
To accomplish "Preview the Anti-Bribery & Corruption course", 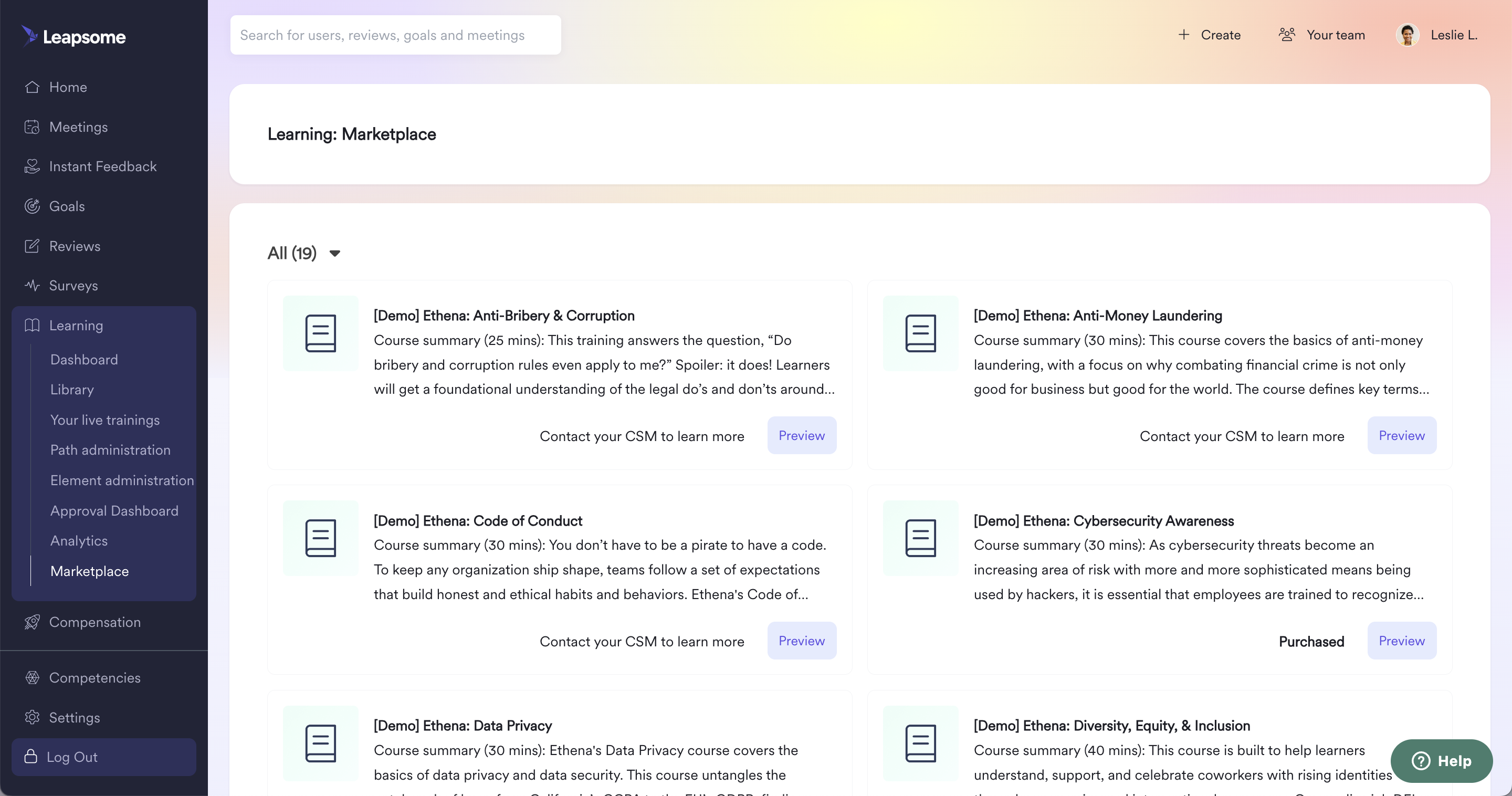I will pyautogui.click(x=802, y=436).
